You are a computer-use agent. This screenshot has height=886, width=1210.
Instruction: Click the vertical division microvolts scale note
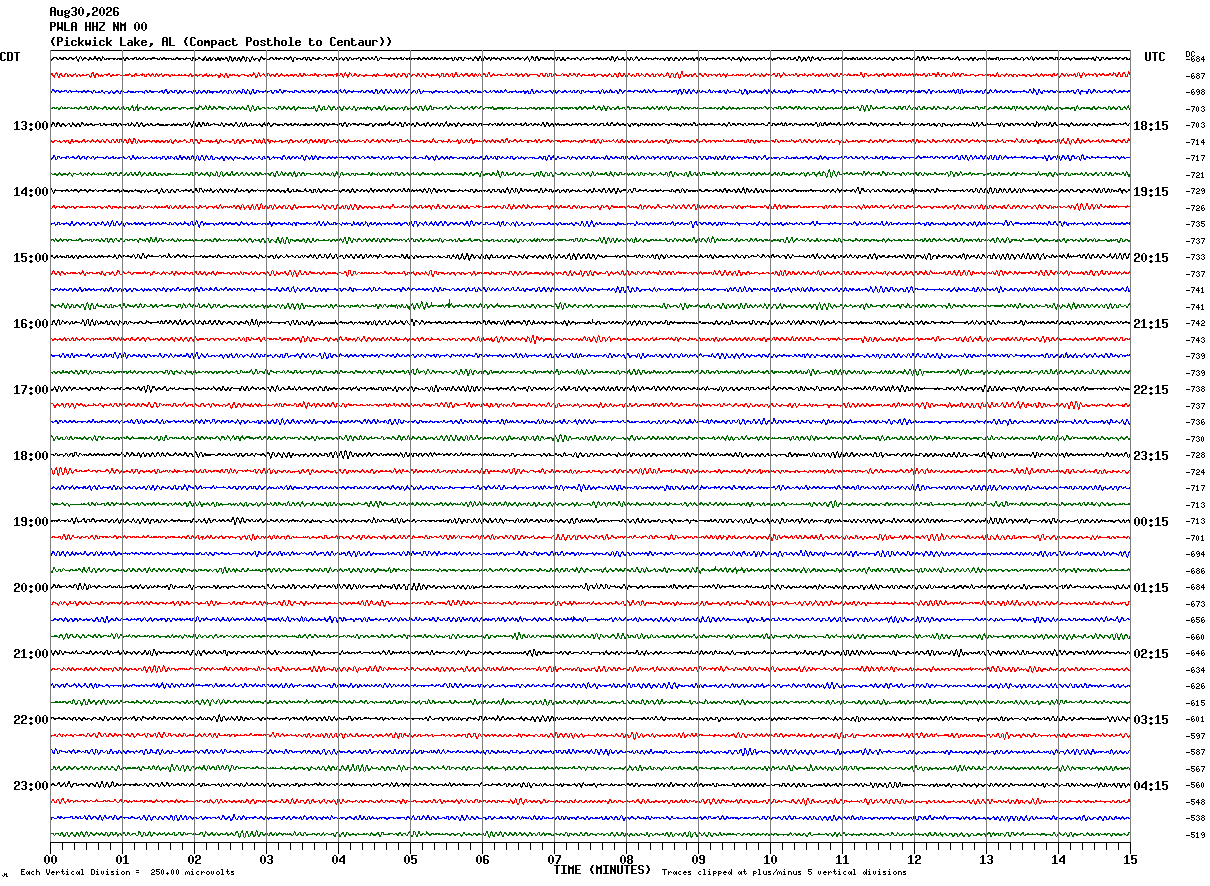click(127, 872)
